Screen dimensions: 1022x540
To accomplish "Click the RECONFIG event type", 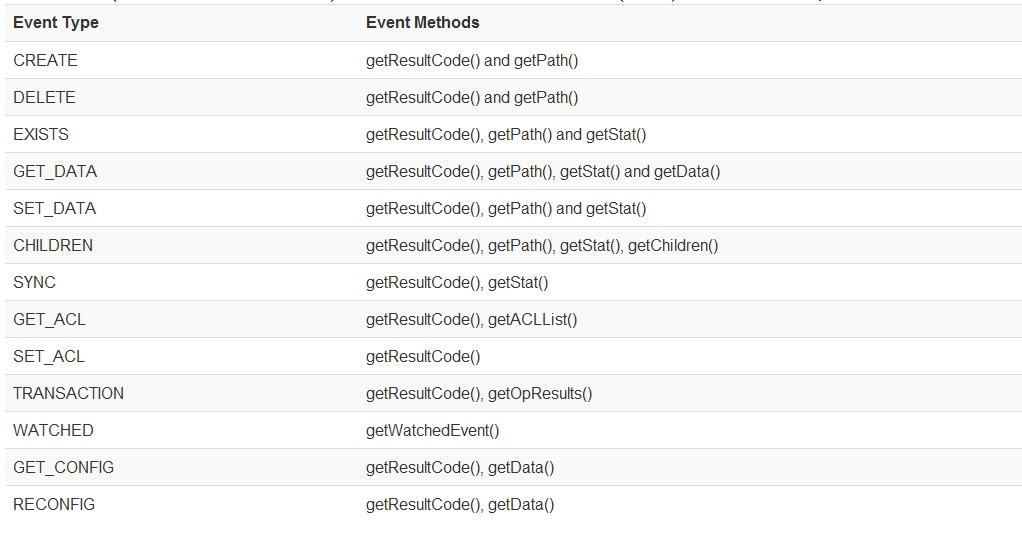I will (x=54, y=505).
